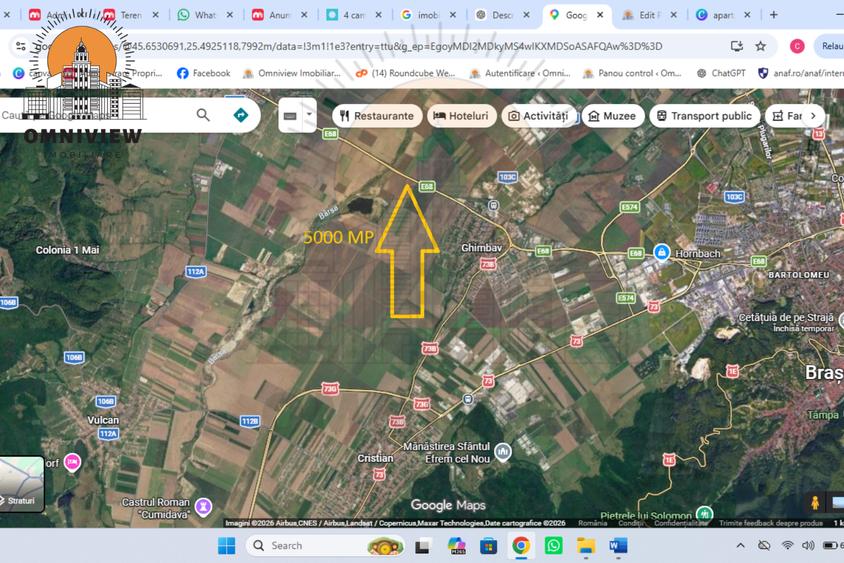Click the Ghimbav town label
The height and width of the screenshot is (563, 844).
click(481, 248)
